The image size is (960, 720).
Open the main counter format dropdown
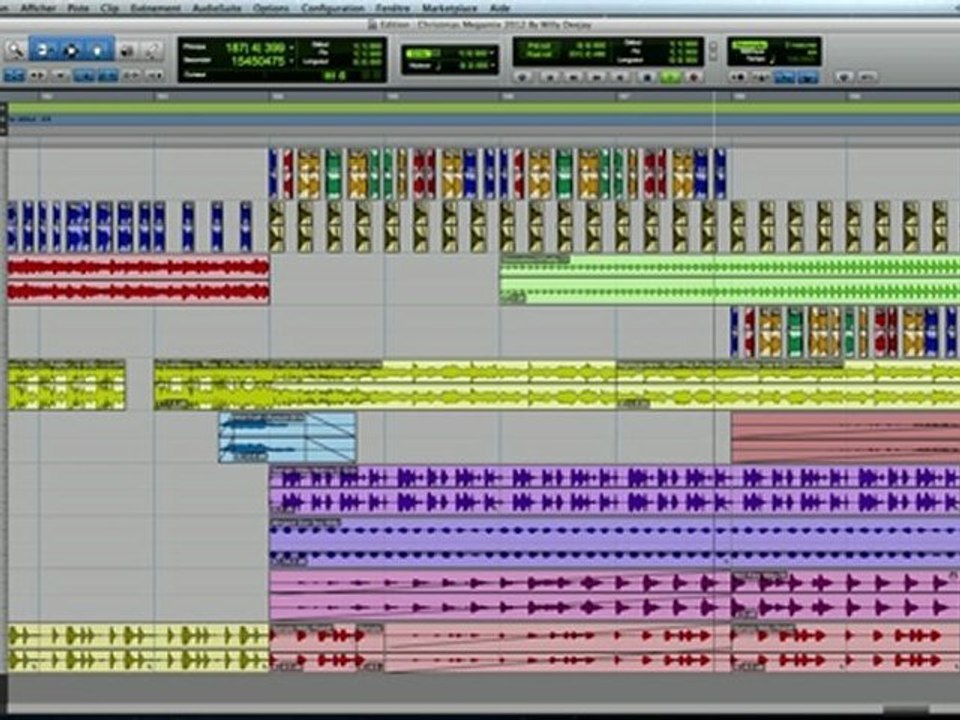[x=291, y=48]
